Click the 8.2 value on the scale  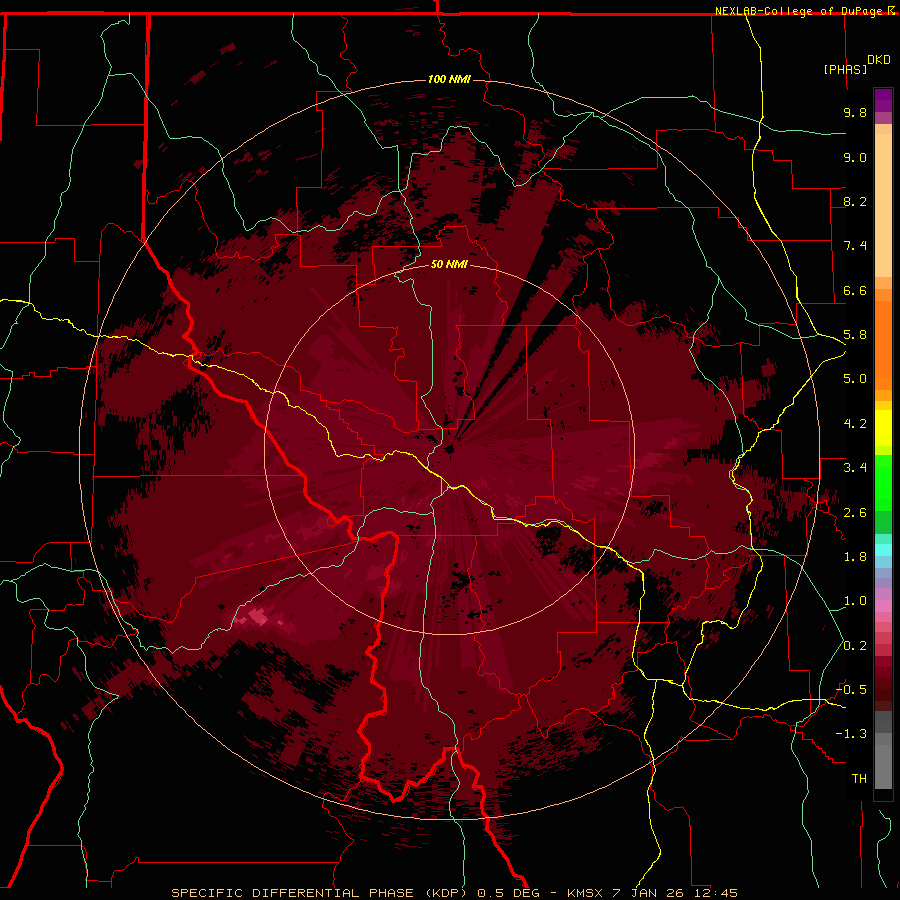click(855, 201)
